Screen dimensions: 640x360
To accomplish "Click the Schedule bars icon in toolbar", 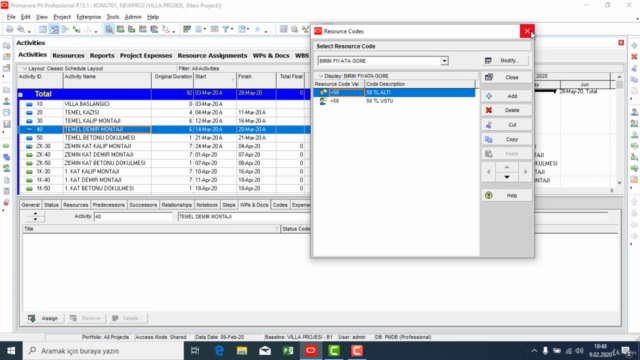I will click(187, 29).
